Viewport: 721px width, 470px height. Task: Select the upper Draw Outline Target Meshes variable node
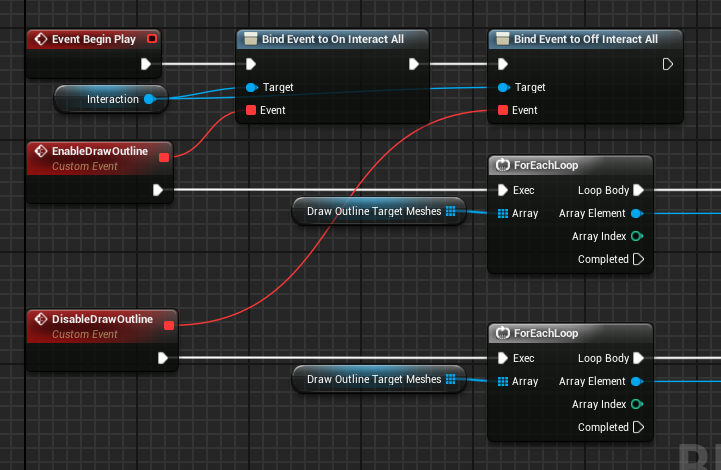(x=379, y=211)
